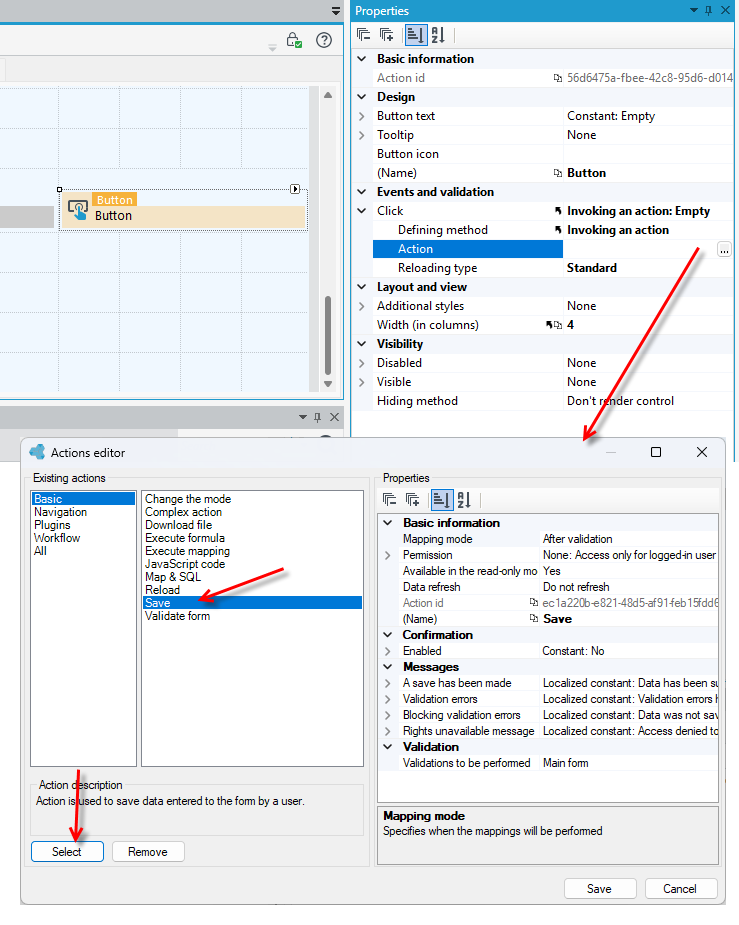Click the Save button in Actions editor footer
This screenshot has width=739, height=925.
600,888
